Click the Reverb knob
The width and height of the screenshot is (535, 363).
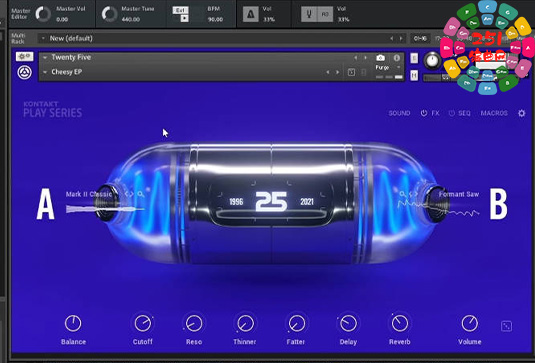400,323
